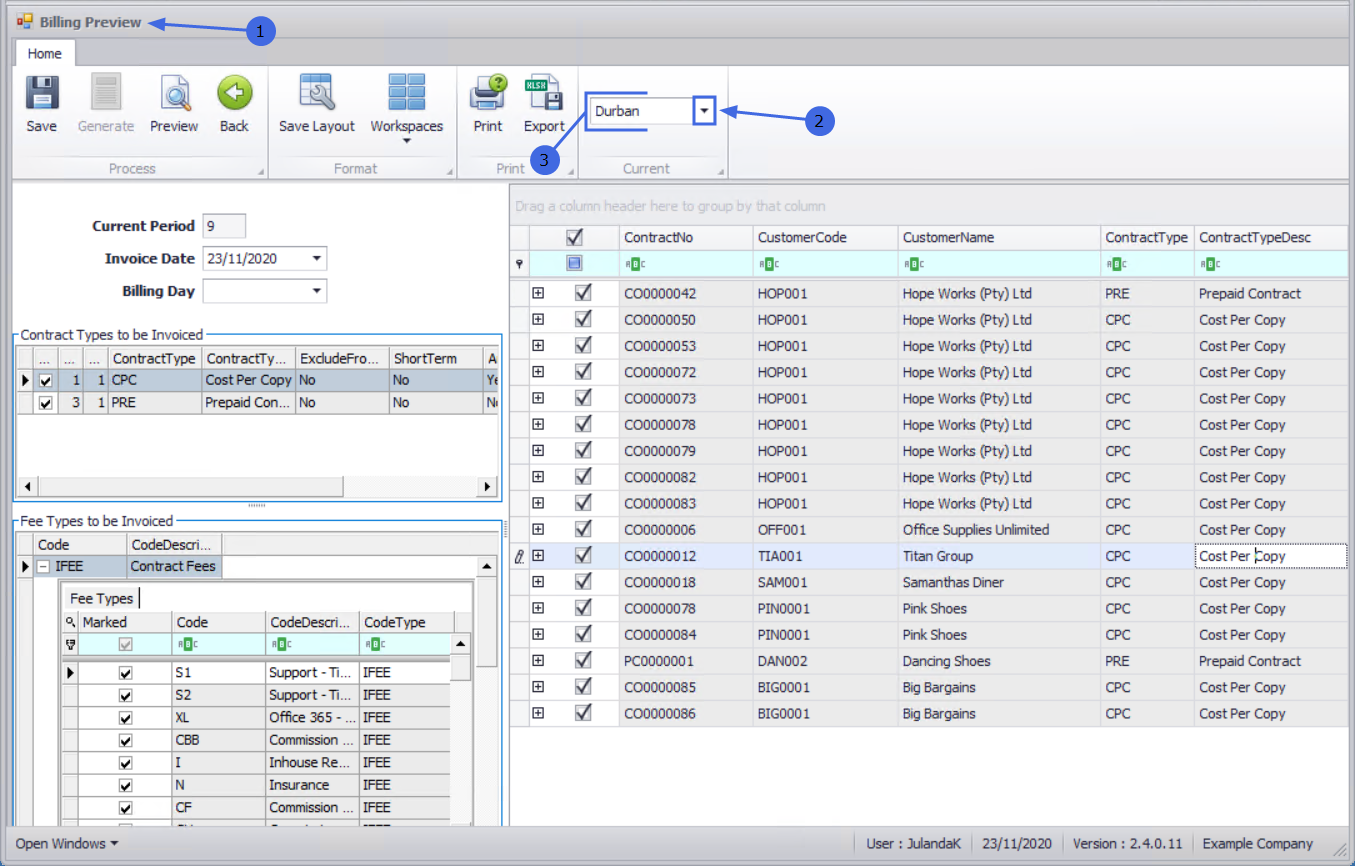
Task: Open the Invoice Date dropdown
Action: [316, 259]
